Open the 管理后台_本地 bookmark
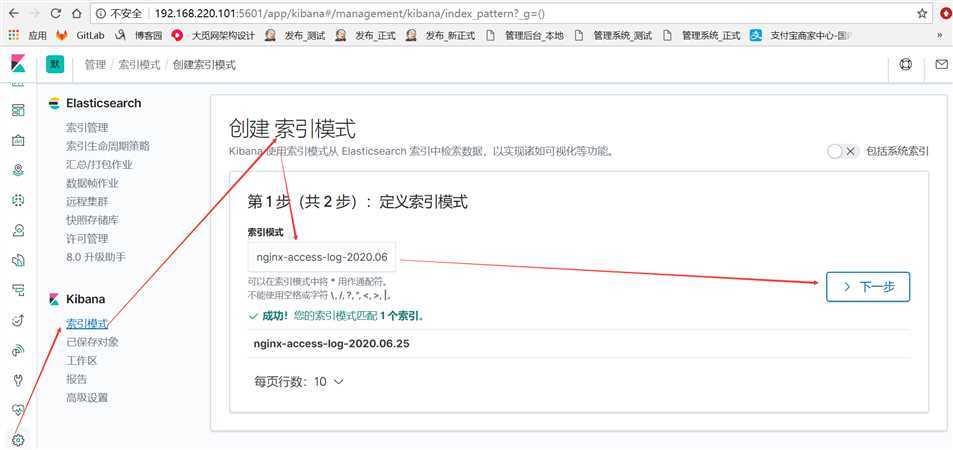The image size is (953, 450). point(525,35)
